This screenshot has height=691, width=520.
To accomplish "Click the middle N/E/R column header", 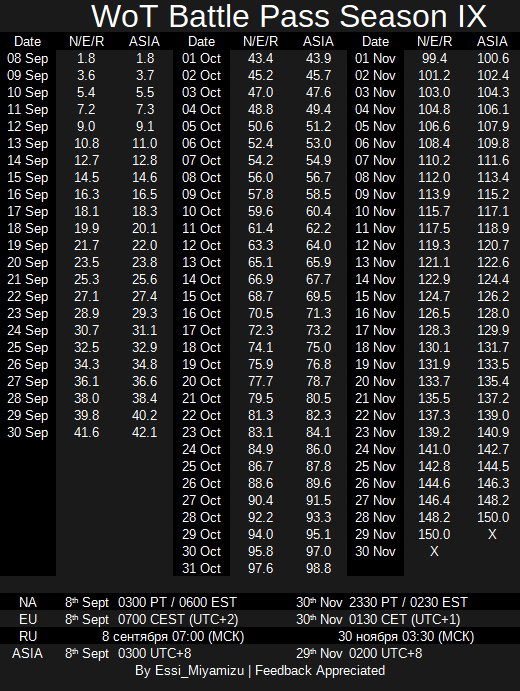I will coord(260,41).
